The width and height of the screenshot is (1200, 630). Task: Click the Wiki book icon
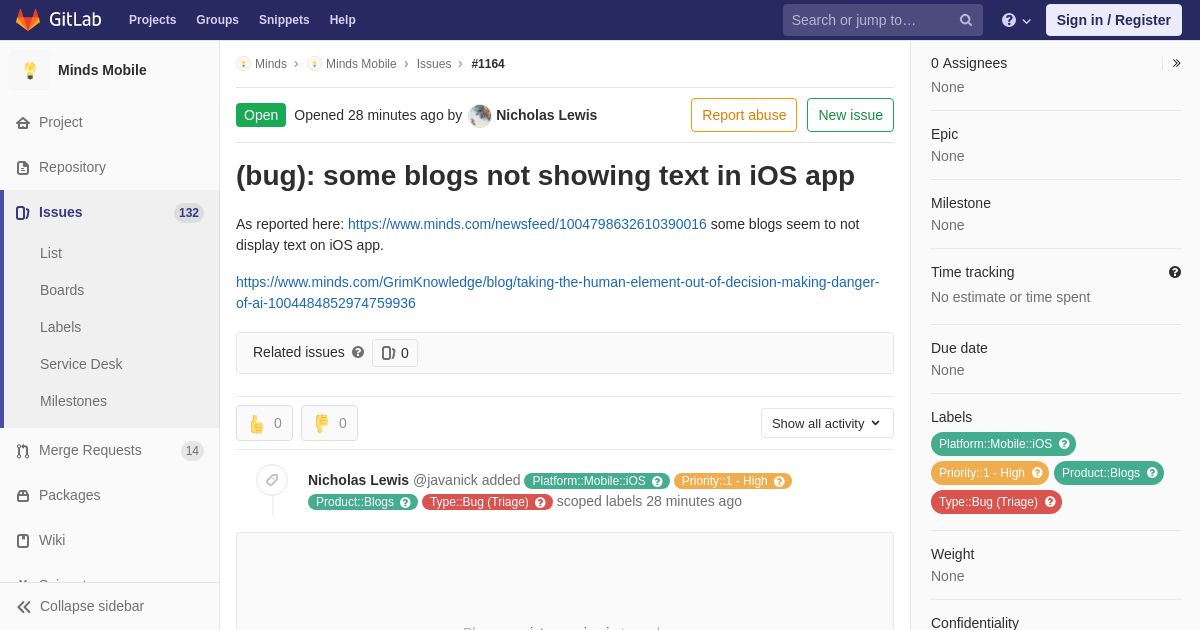point(23,541)
